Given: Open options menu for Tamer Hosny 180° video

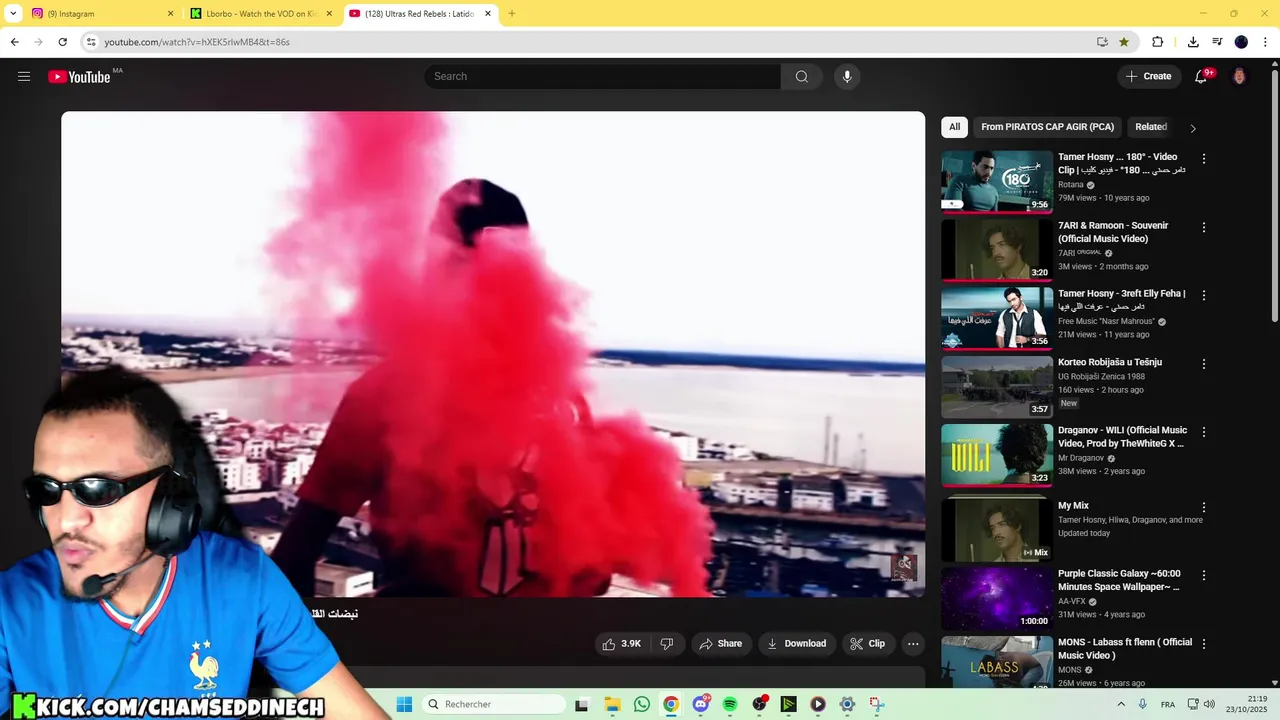Looking at the screenshot, I should pos(1204,159).
